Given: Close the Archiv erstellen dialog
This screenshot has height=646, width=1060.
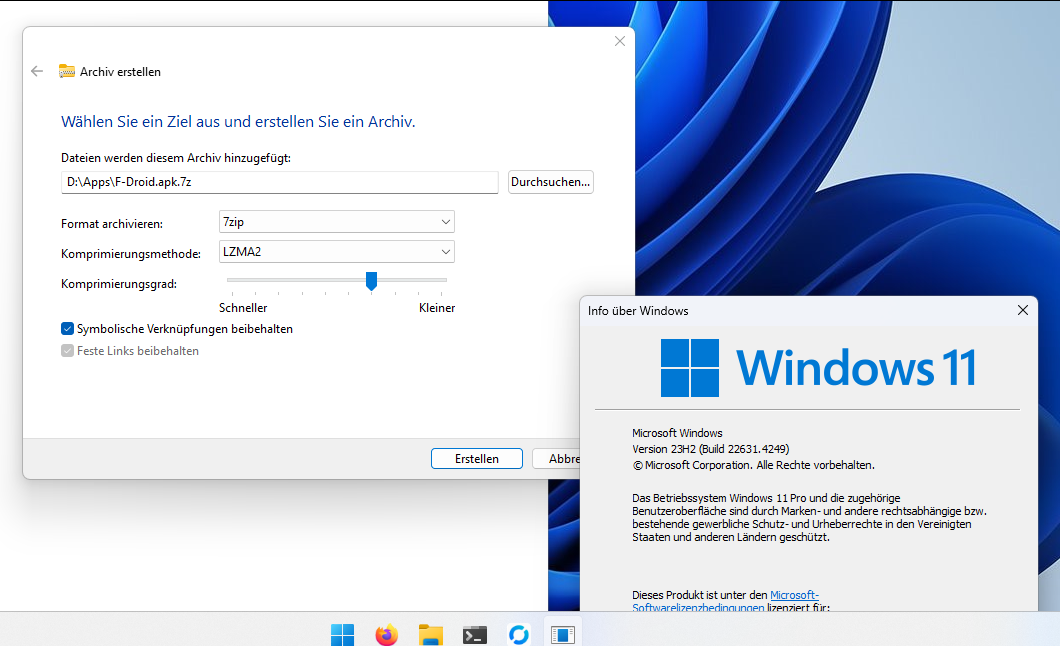Looking at the screenshot, I should [x=619, y=41].
